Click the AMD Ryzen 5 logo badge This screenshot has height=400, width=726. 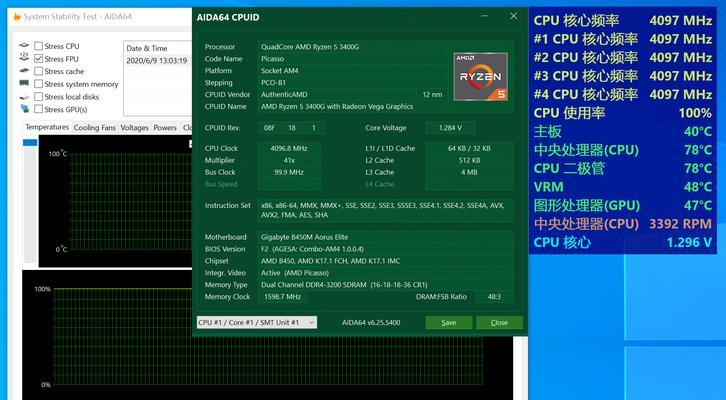tap(480, 76)
